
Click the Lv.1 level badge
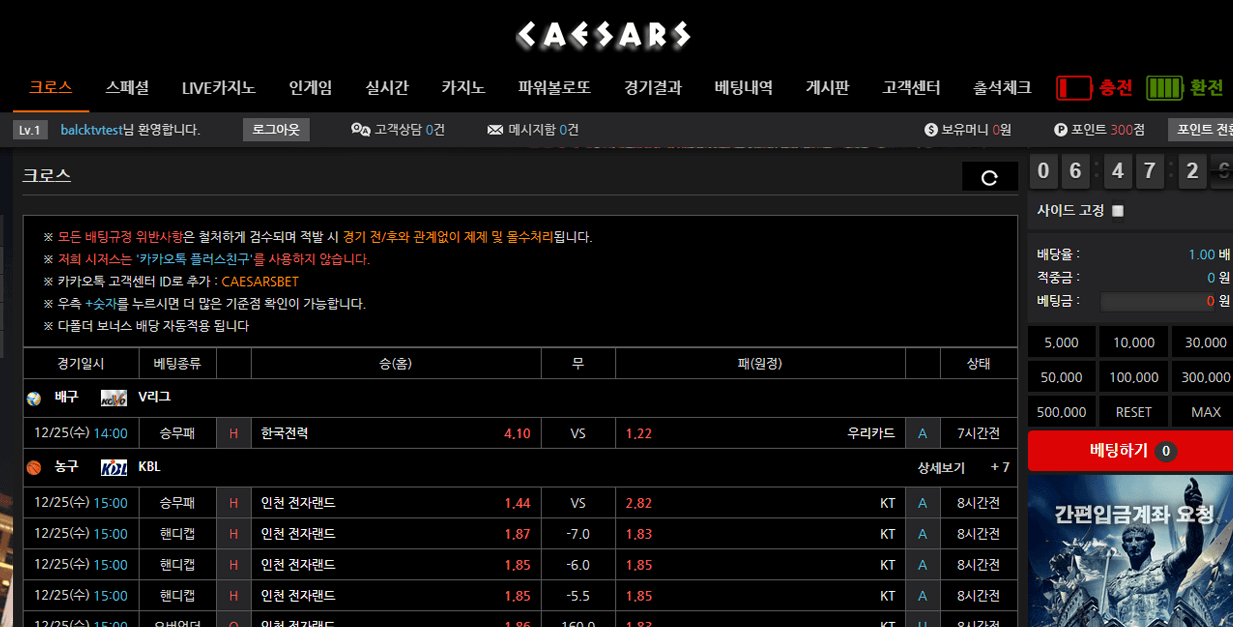30,130
